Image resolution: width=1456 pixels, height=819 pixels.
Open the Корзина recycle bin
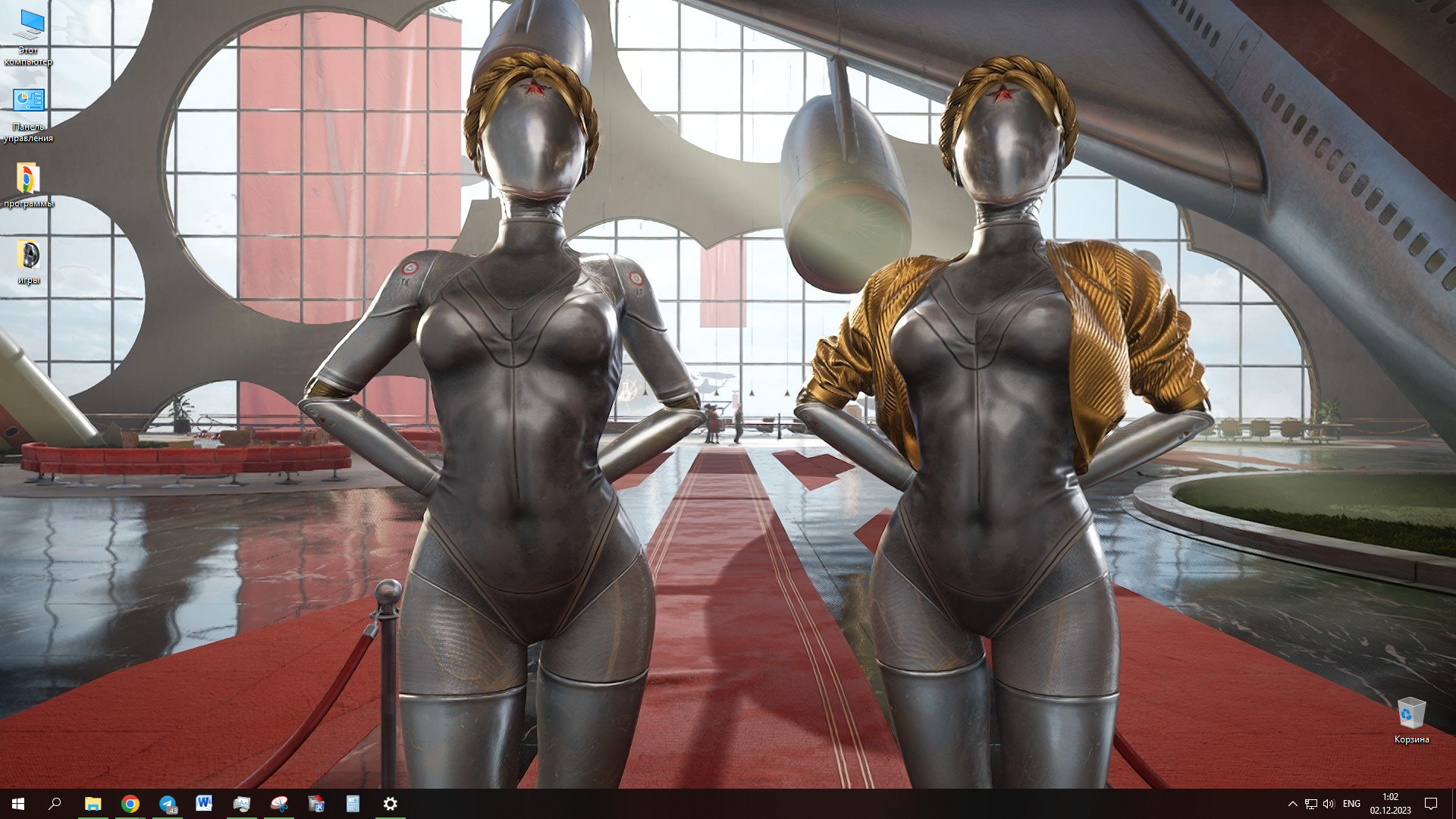click(x=1410, y=714)
